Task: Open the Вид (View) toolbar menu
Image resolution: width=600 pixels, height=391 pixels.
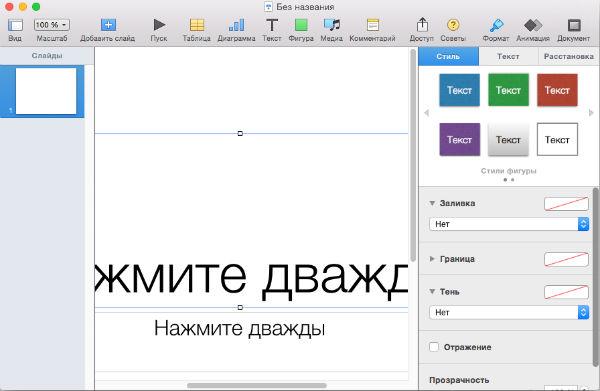Action: 15,25
